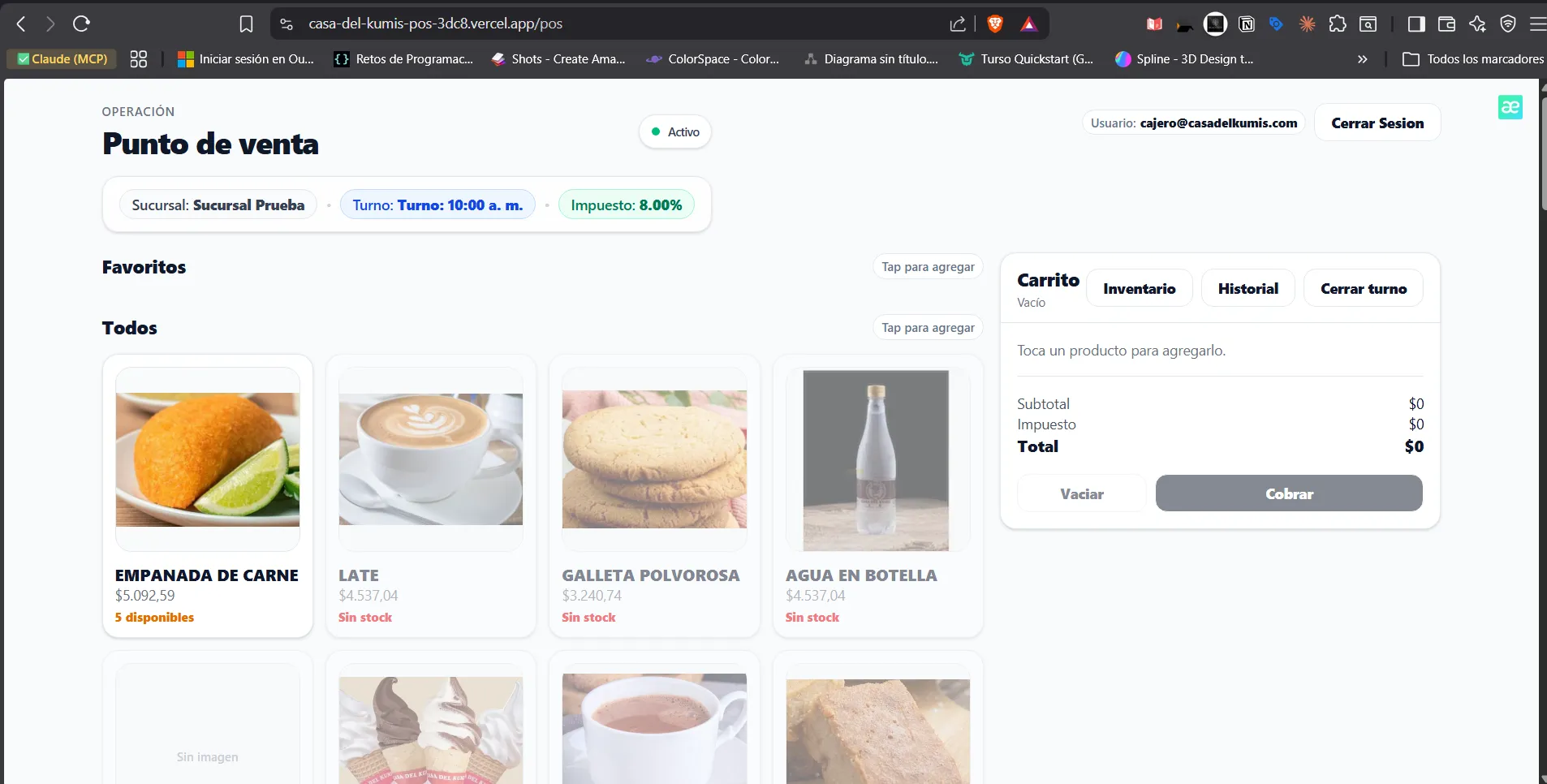
Task: Expand hidden bookmarks with the double chevron
Action: 1362,59
